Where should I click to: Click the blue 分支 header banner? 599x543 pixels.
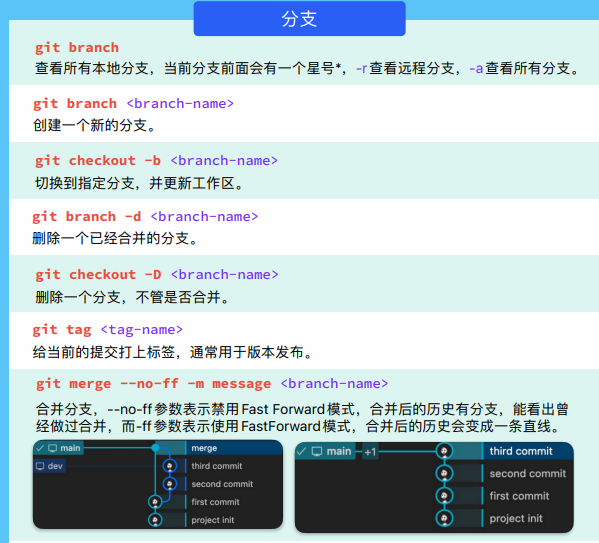(300, 18)
